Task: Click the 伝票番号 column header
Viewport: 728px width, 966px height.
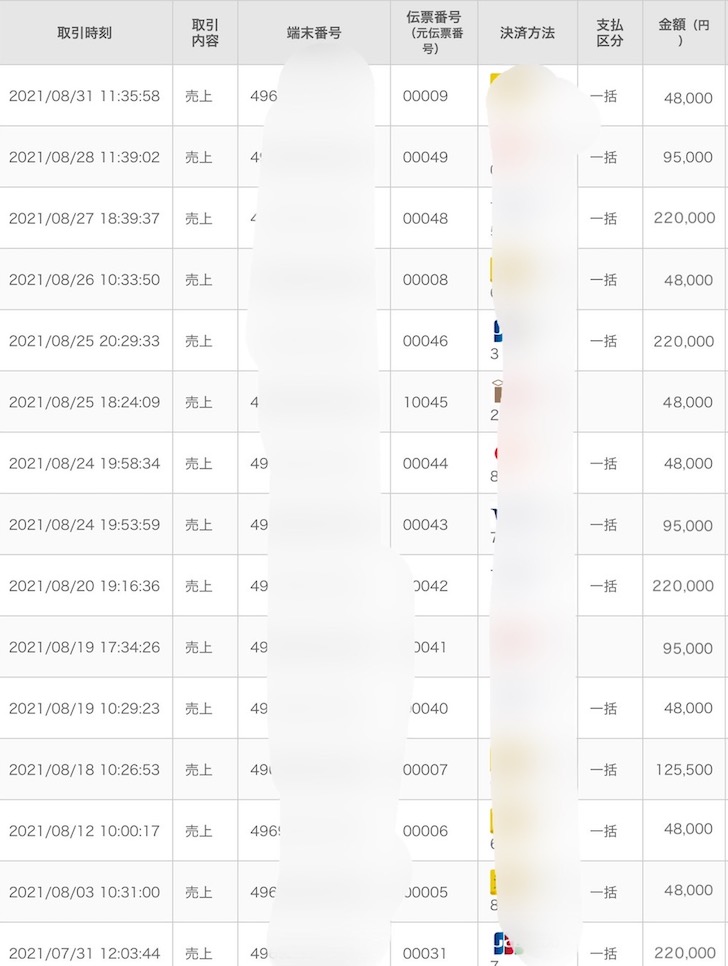Action: tap(433, 33)
